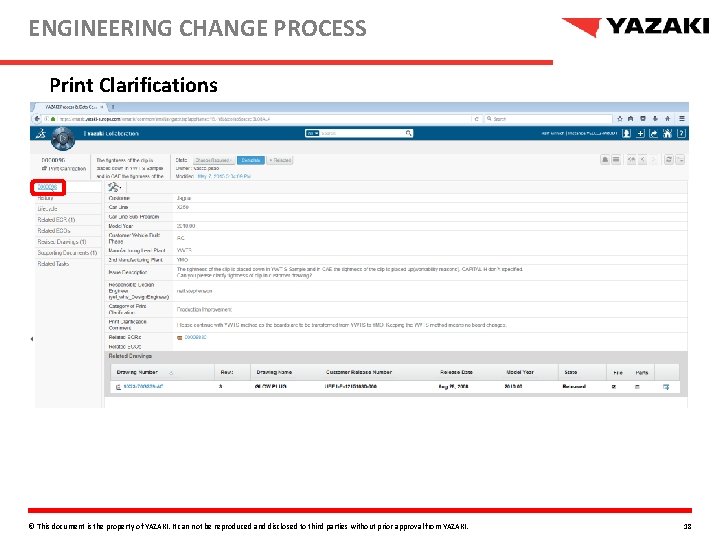Click the browser back arrow button
Image resolution: width=720 pixels, height=540 pixels.
38,119
